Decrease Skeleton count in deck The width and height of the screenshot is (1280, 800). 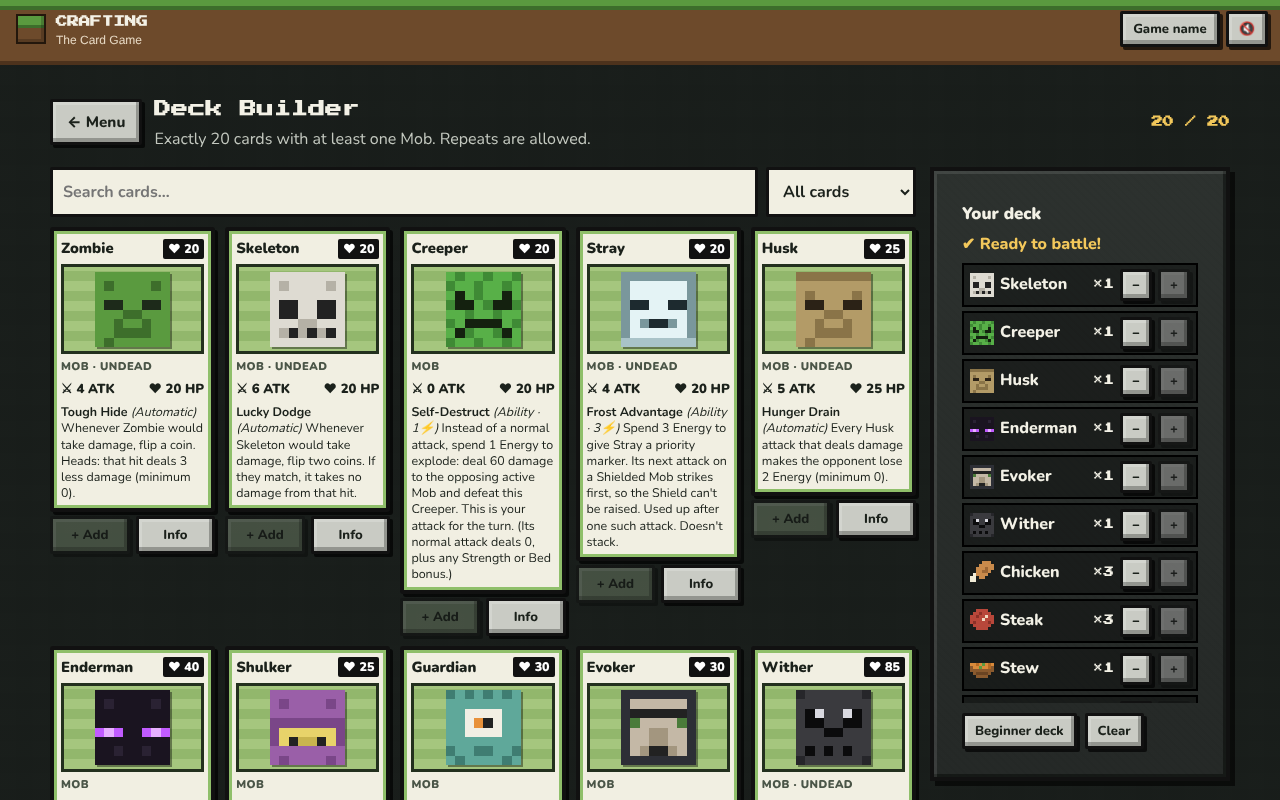click(1136, 285)
